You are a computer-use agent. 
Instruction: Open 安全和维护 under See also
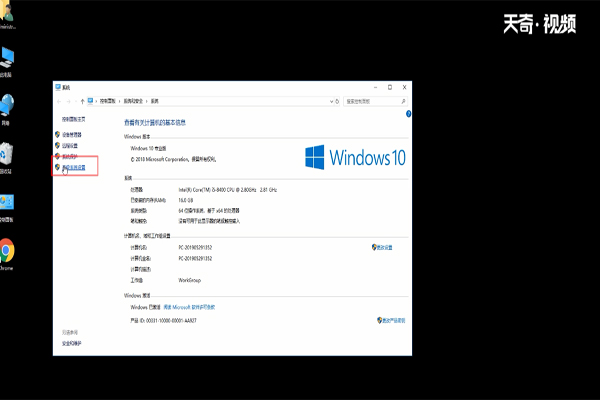tap(72, 344)
